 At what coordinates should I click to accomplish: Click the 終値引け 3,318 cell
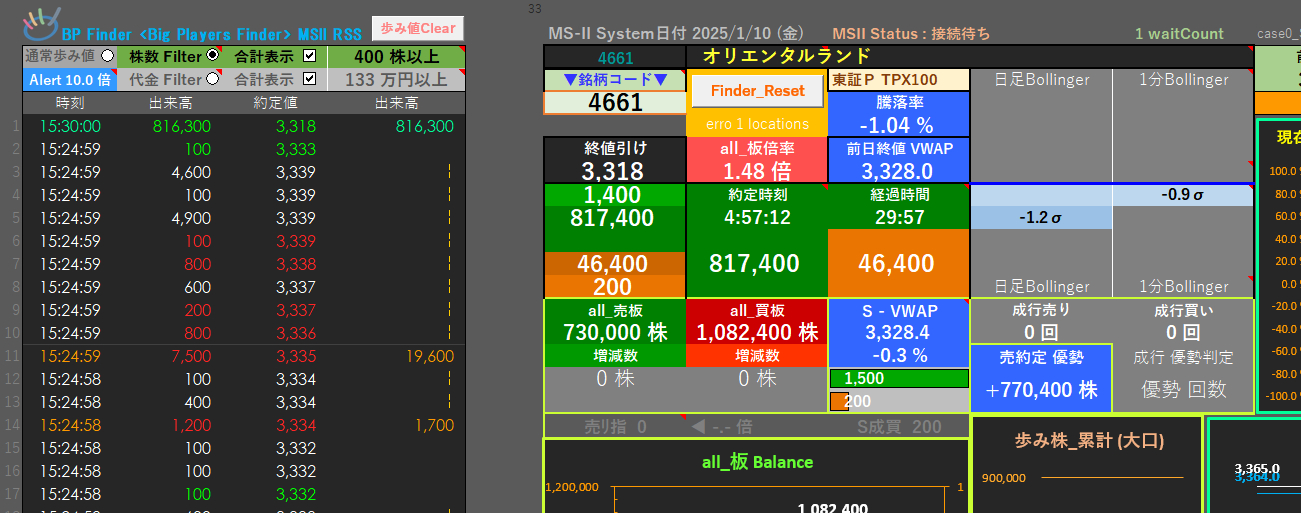pyautogui.click(x=614, y=160)
